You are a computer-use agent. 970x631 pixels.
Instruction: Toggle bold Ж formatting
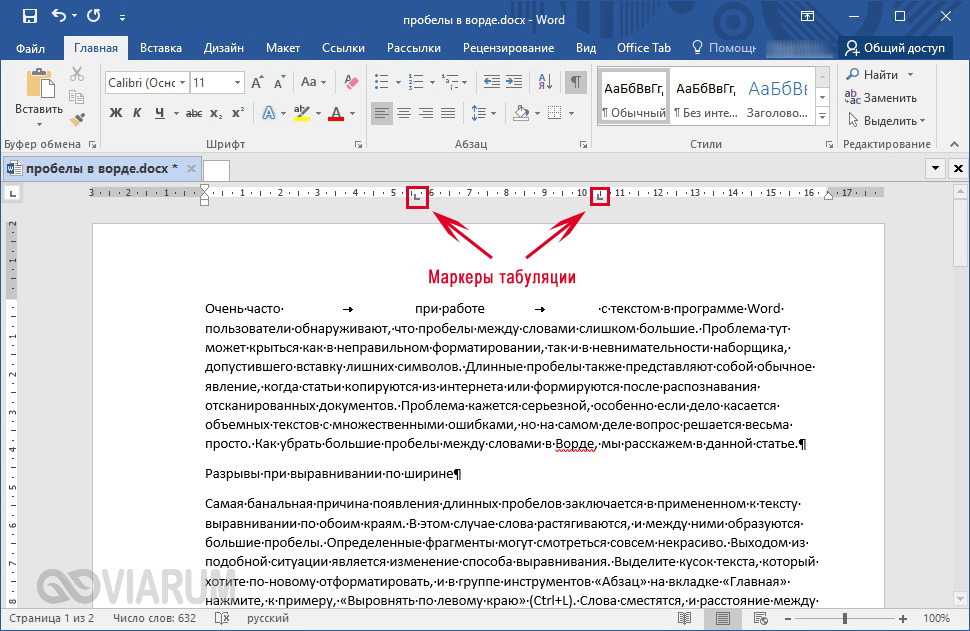tap(116, 113)
